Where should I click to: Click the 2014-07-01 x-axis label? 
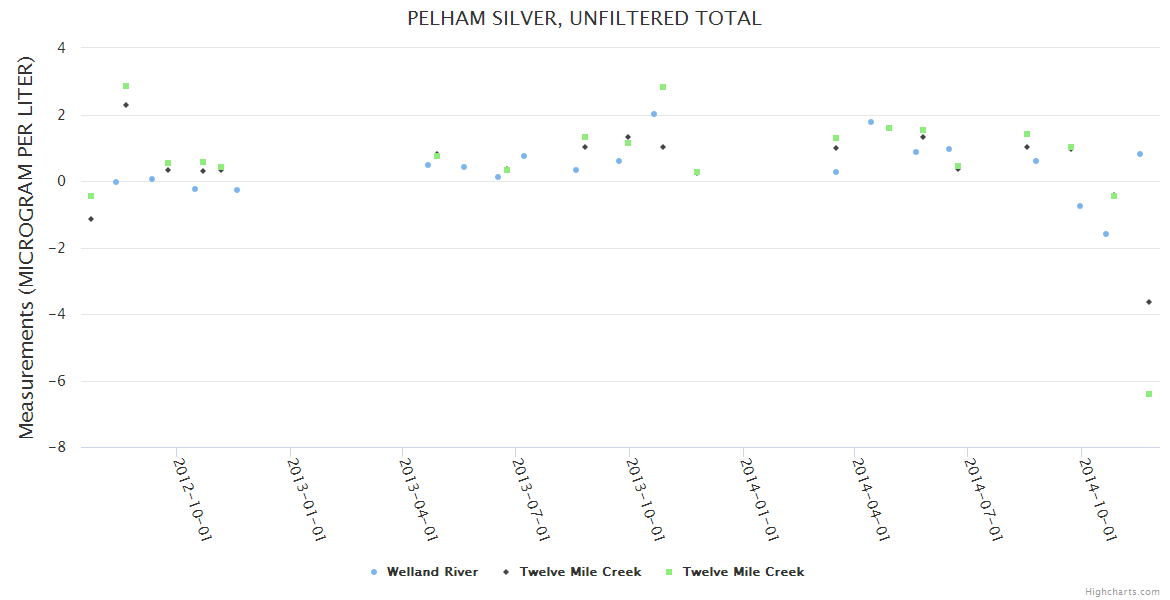pos(984,498)
